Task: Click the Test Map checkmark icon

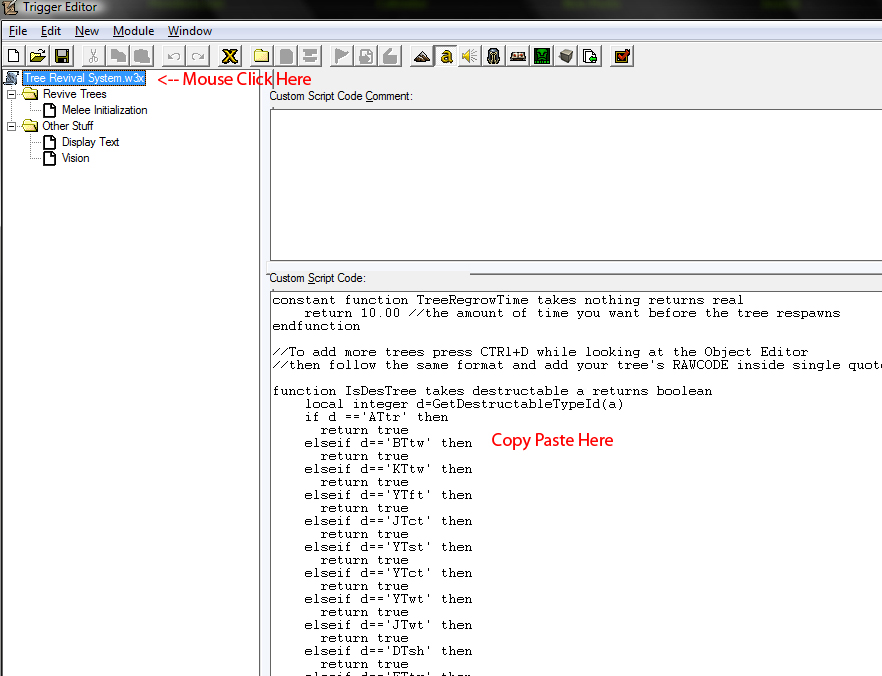Action: tap(622, 56)
